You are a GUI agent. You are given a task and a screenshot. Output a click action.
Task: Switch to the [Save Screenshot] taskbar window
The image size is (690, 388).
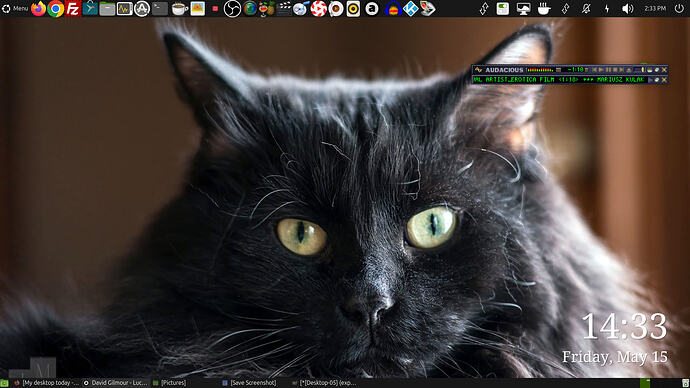coord(249,383)
